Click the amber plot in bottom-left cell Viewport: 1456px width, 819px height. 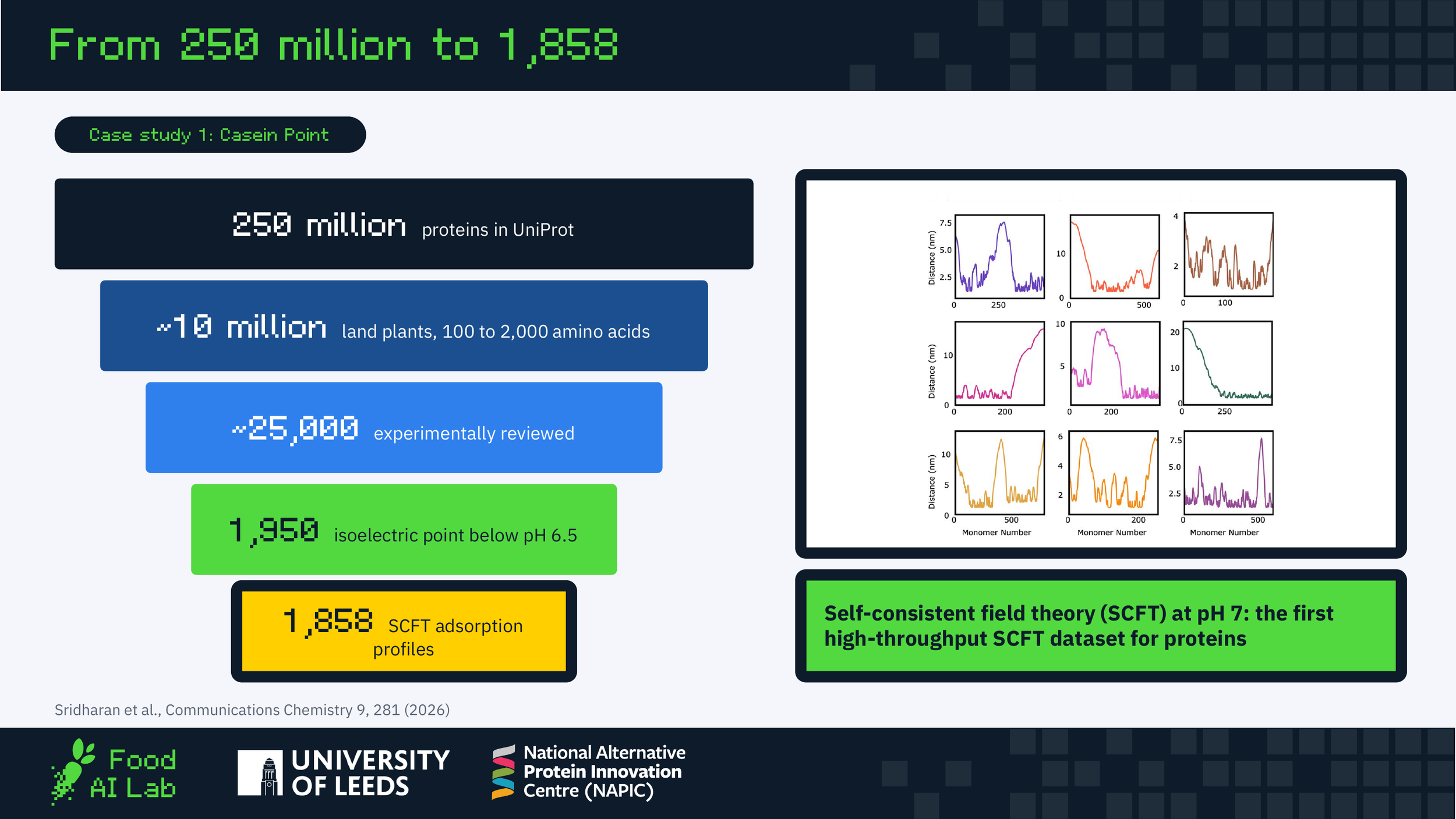999,473
